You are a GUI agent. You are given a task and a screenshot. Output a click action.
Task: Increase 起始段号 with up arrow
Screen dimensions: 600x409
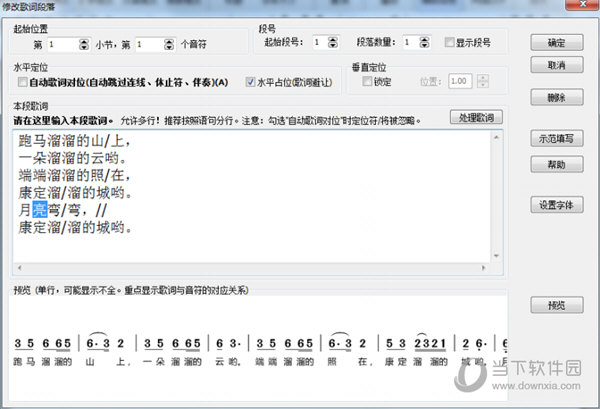coord(333,39)
